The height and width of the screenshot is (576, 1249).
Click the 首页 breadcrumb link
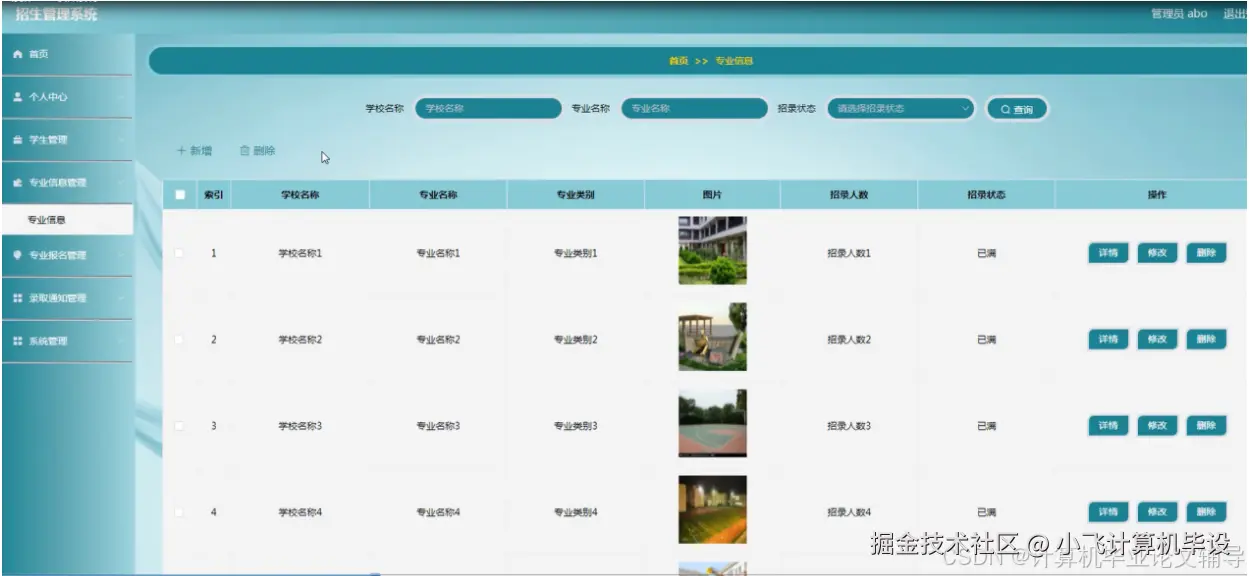pos(679,61)
